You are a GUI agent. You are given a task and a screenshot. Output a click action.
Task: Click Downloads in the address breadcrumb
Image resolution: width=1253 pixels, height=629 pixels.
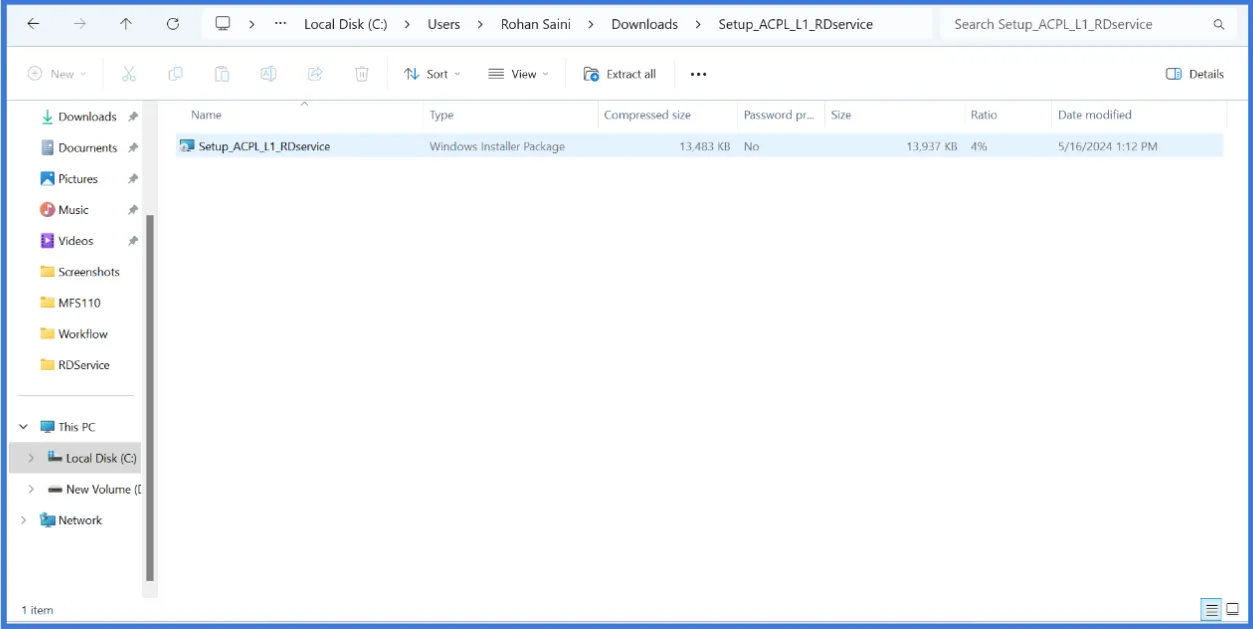(x=645, y=24)
